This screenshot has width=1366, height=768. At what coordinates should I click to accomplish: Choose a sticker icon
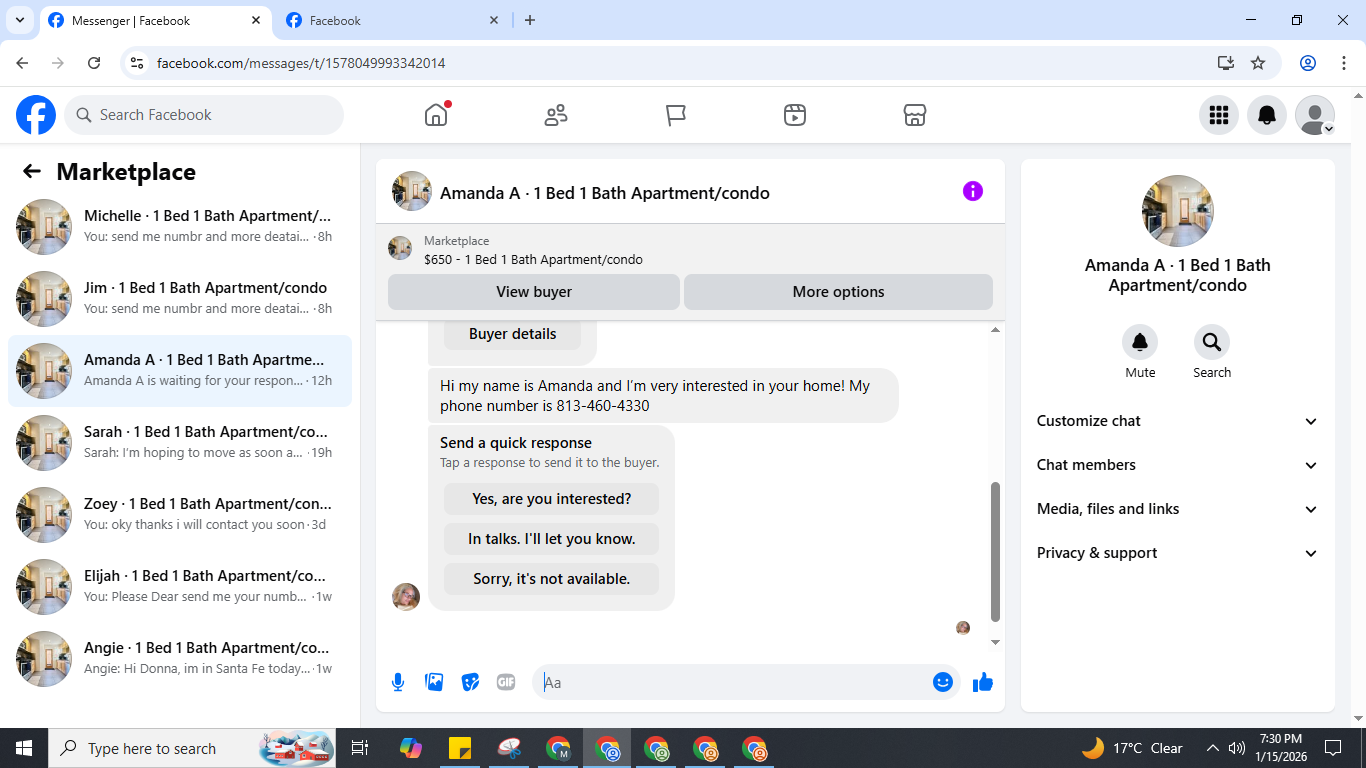[x=470, y=682]
